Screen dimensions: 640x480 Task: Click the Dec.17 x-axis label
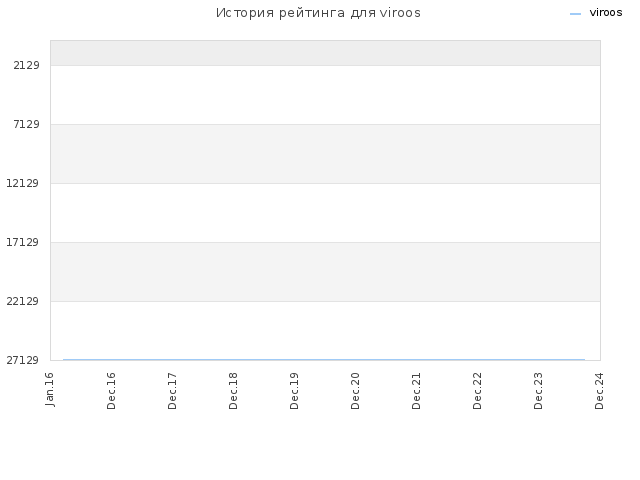[x=172, y=391]
